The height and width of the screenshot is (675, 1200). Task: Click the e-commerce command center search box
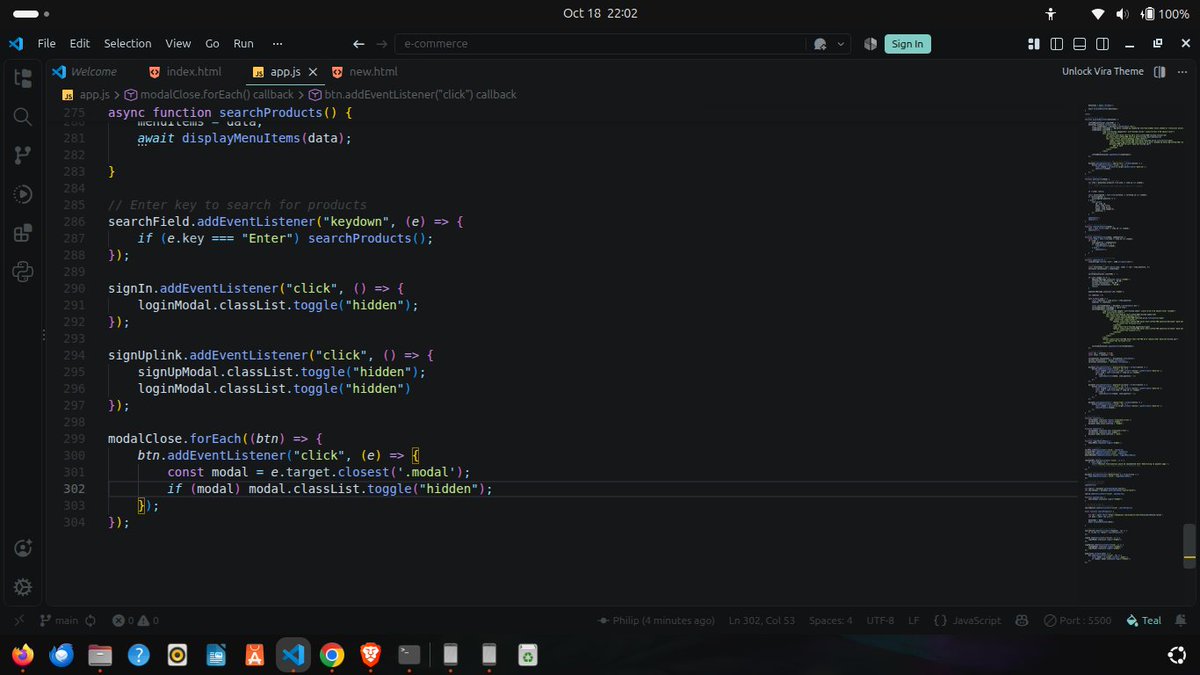pyautogui.click(x=600, y=44)
